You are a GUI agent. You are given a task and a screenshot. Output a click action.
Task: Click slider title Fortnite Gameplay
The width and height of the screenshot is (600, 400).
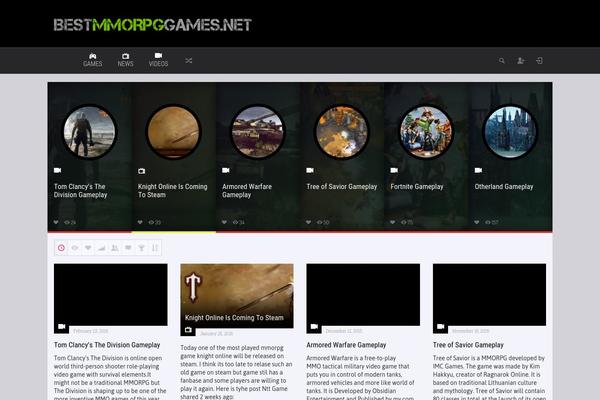(x=417, y=187)
